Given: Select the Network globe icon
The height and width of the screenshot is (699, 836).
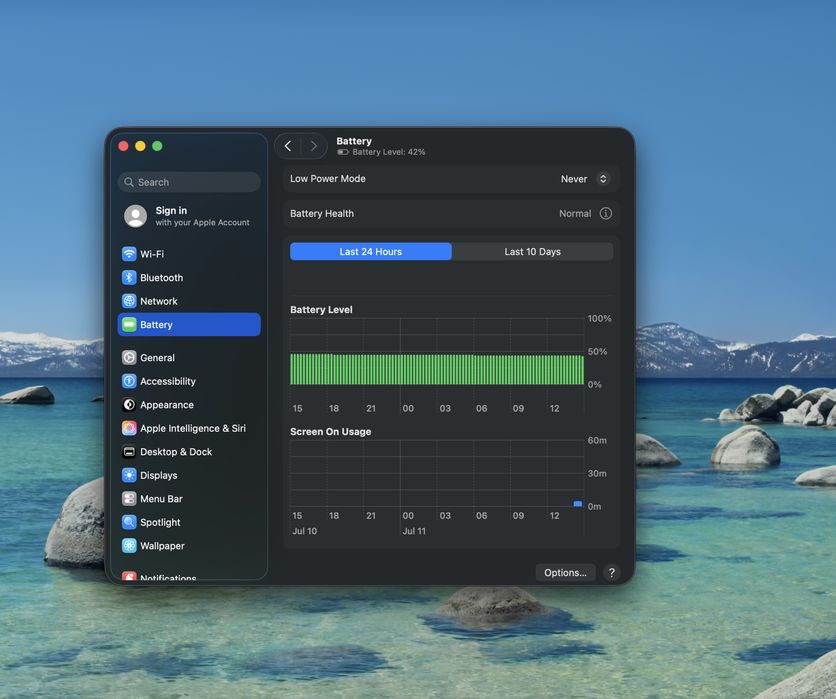Looking at the screenshot, I should coord(129,301).
